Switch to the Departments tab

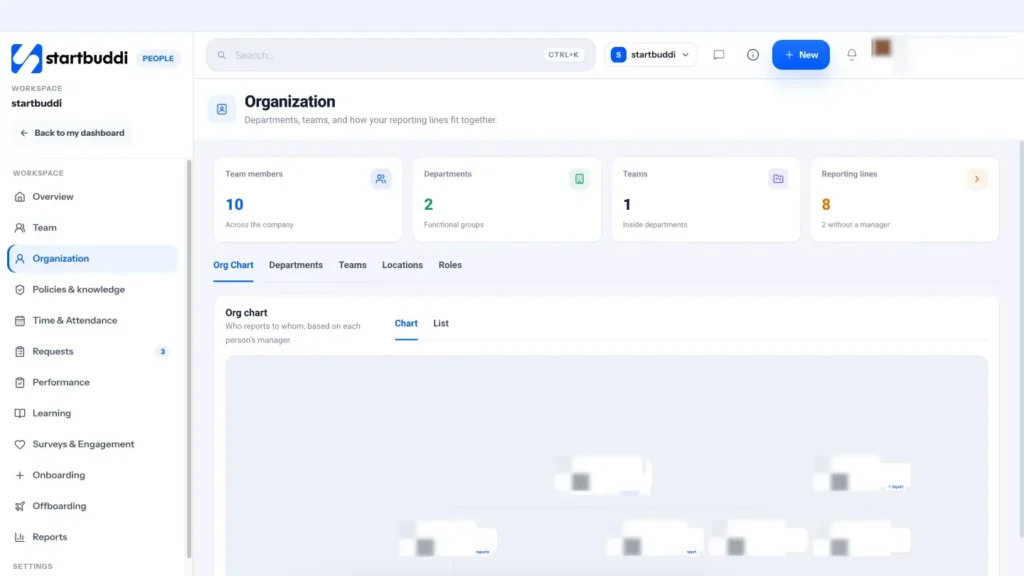[x=296, y=265]
